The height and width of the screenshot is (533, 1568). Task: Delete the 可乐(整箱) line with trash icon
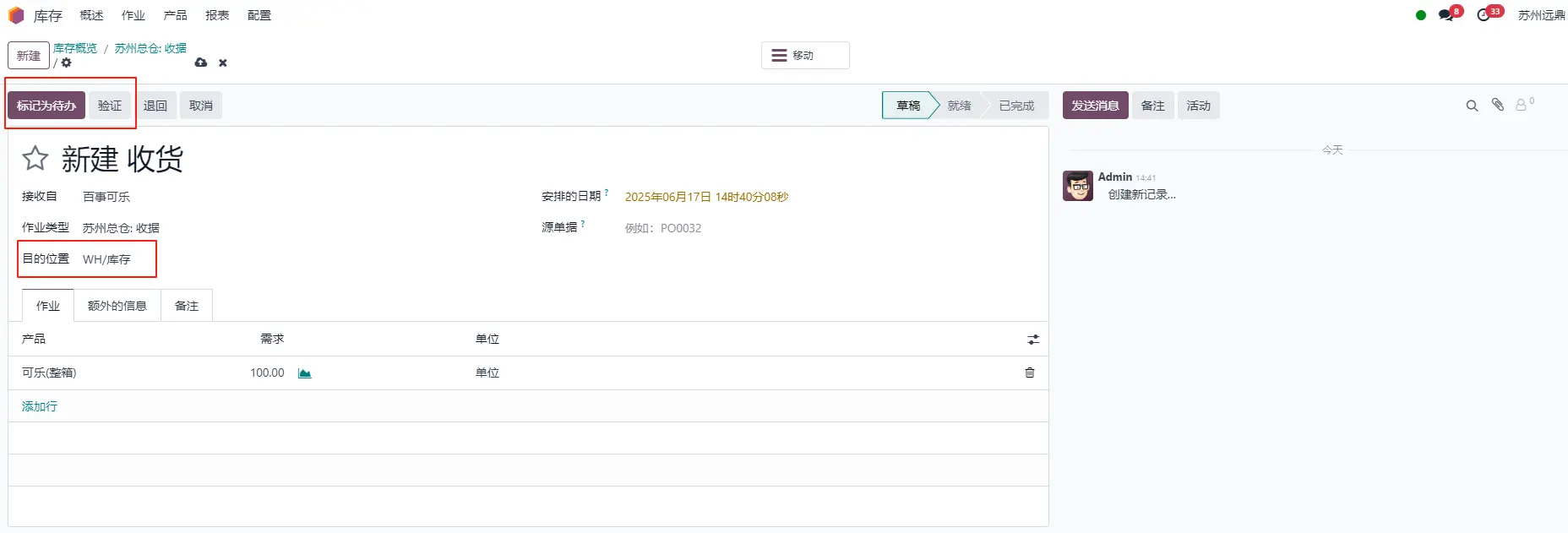point(1030,373)
